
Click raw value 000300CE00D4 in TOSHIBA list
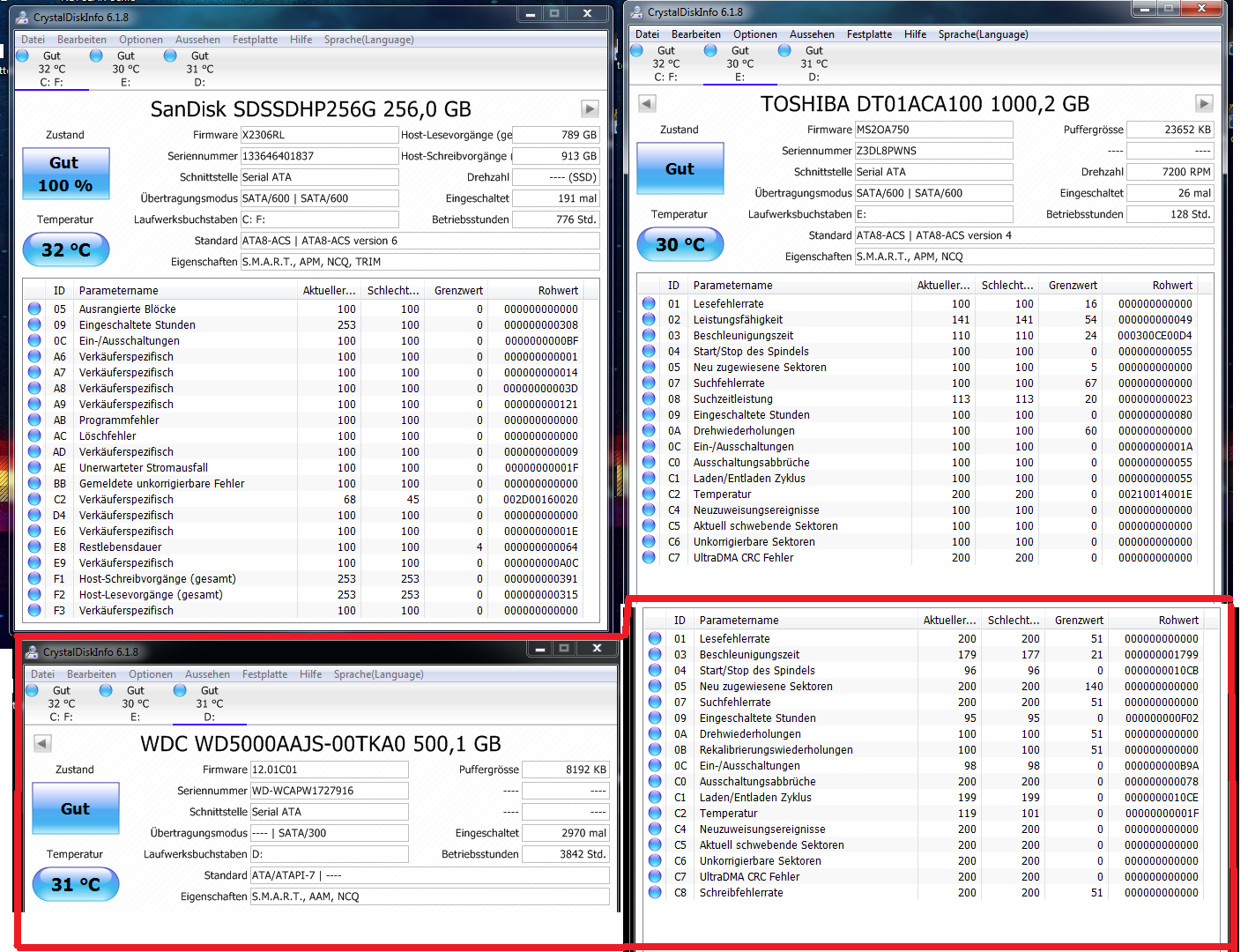pyautogui.click(x=1155, y=335)
